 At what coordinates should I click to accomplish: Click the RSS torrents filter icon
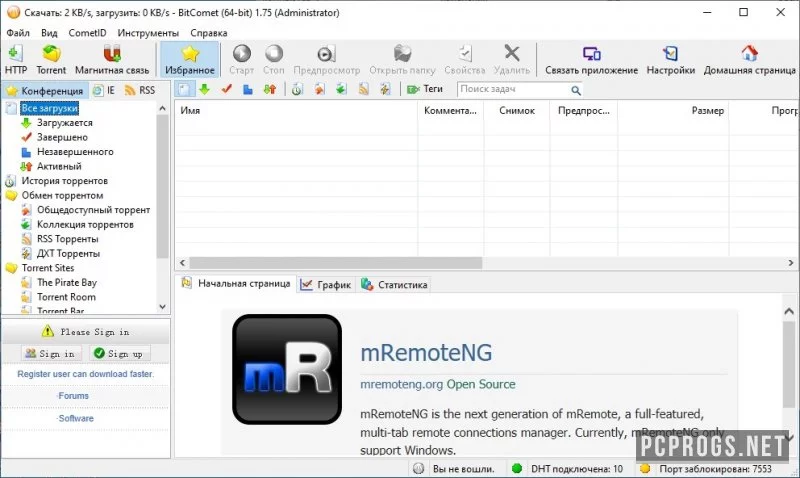(x=363, y=89)
